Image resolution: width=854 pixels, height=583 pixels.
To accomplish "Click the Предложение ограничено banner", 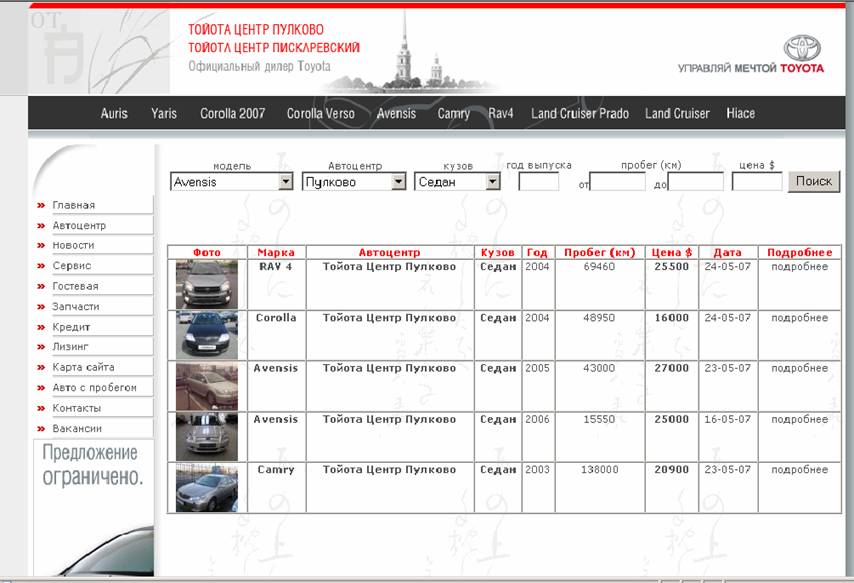I will (93, 465).
